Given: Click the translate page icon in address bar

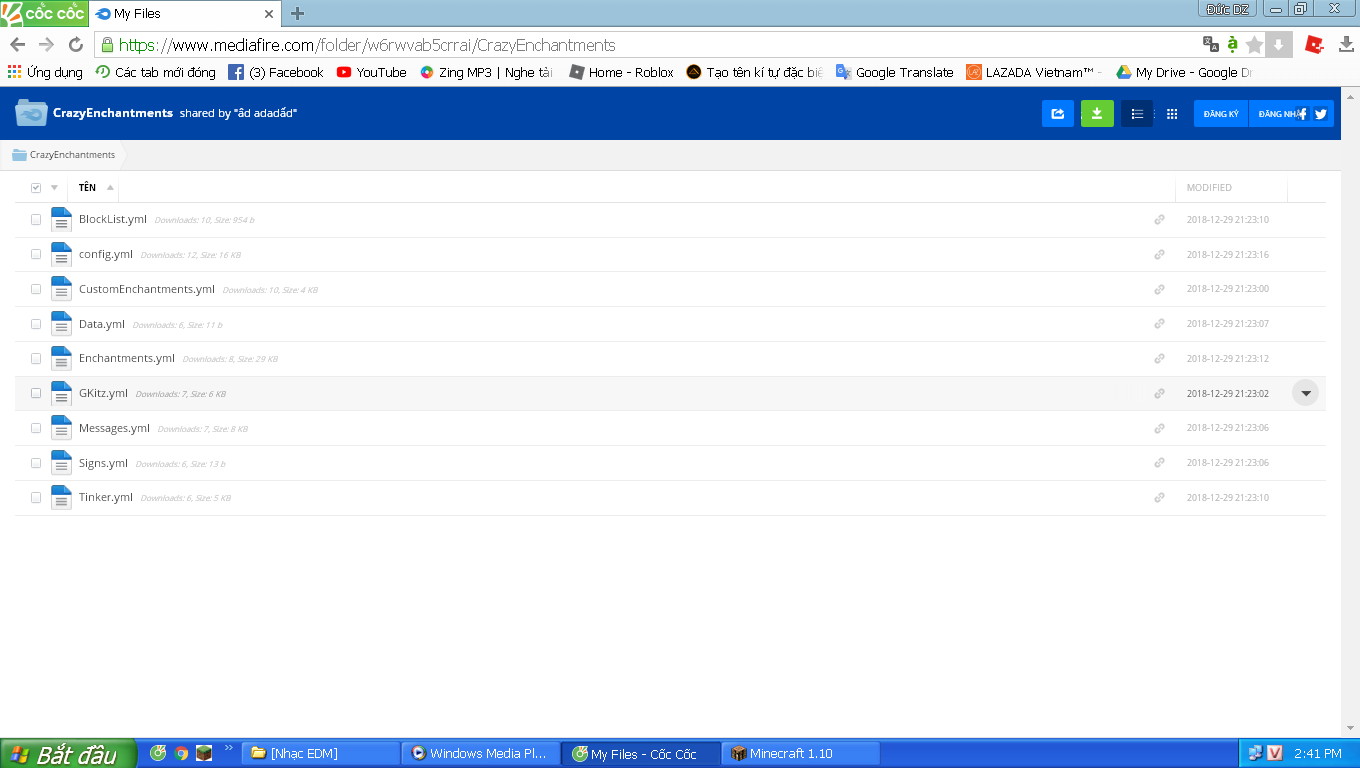Looking at the screenshot, I should click(1211, 44).
